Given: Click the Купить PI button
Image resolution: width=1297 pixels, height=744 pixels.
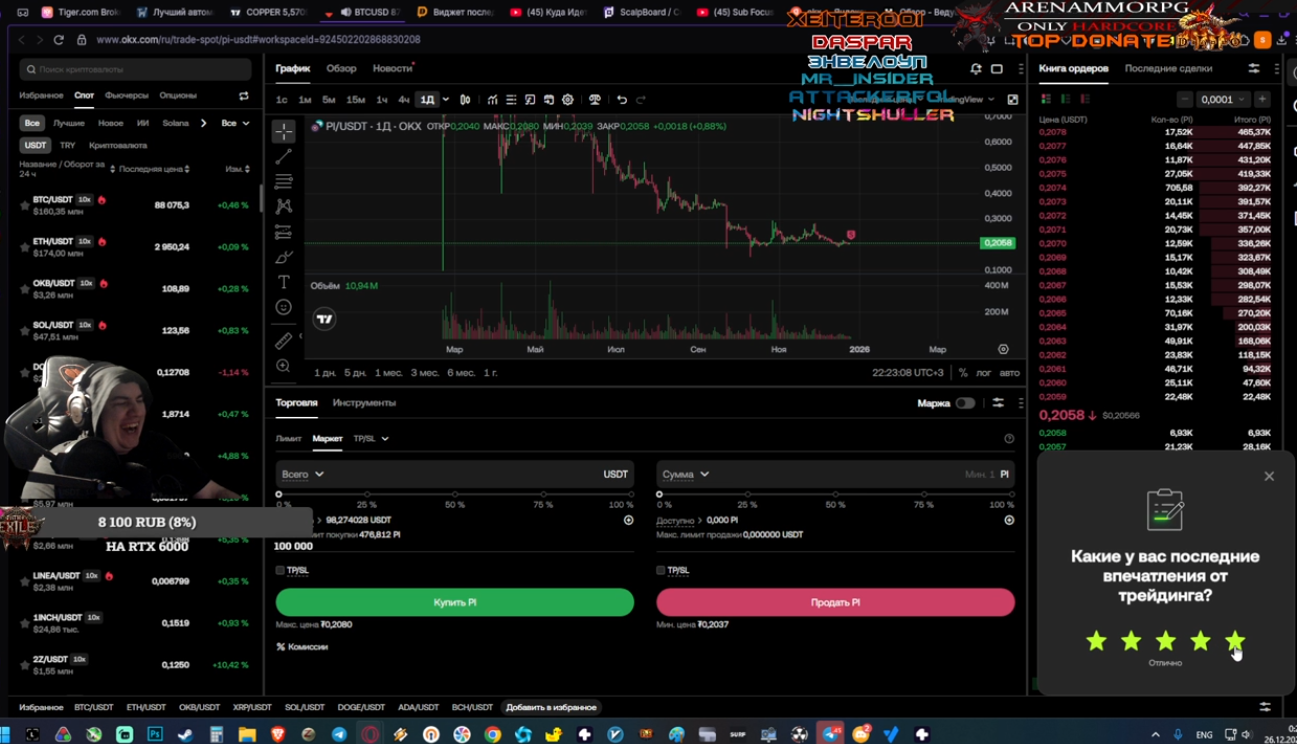Looking at the screenshot, I should [x=455, y=602].
